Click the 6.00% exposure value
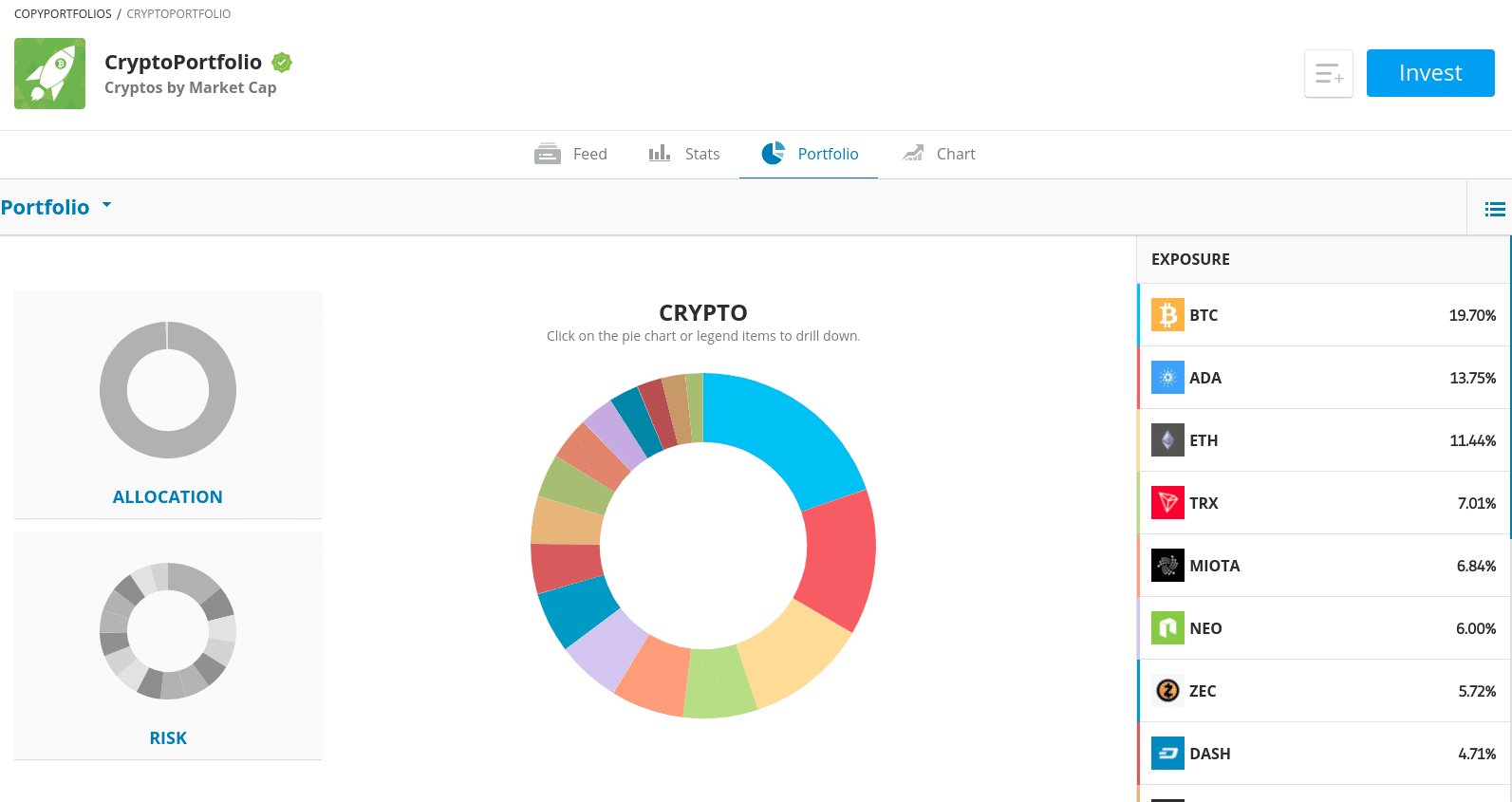This screenshot has width=1512, height=802. 1476,628
